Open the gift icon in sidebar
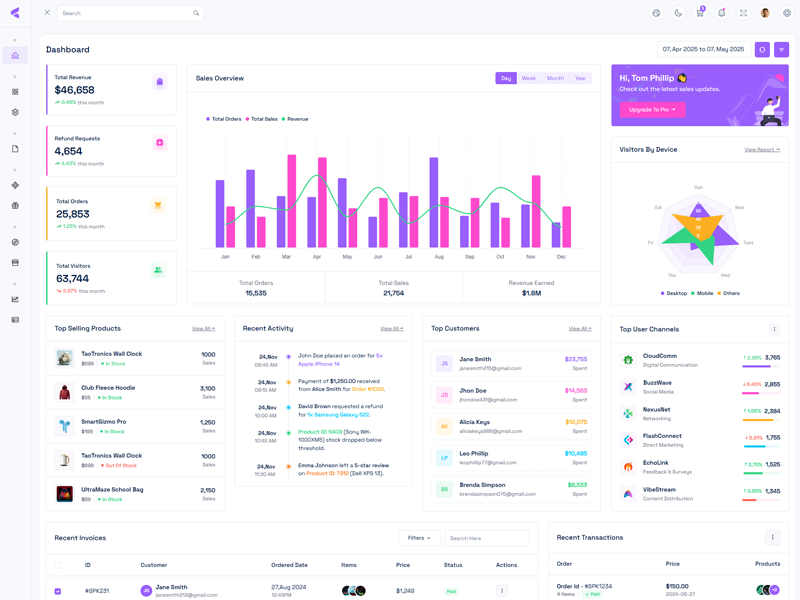This screenshot has width=800, height=600. (x=15, y=205)
